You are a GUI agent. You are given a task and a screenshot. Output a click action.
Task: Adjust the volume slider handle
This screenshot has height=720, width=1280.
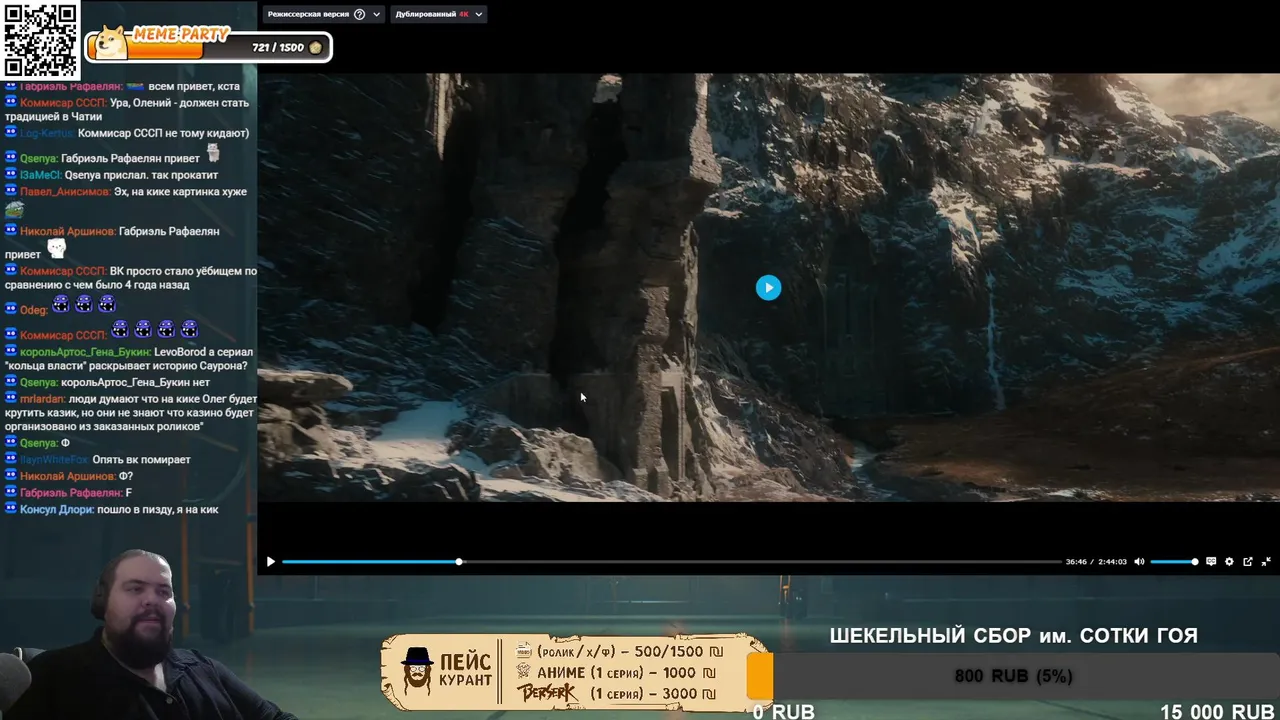tap(1194, 562)
